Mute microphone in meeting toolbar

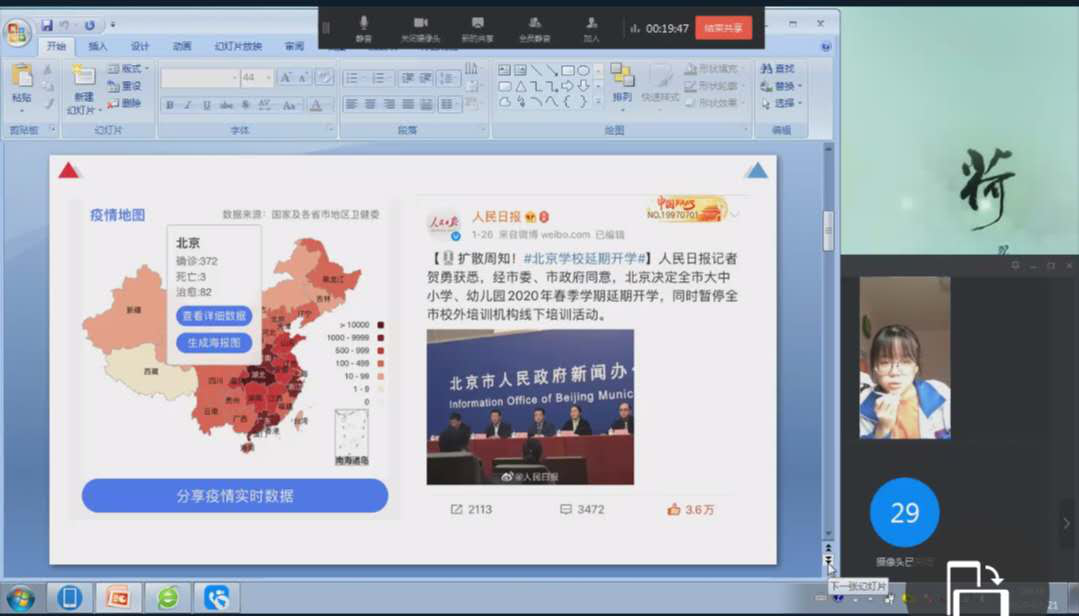coord(363,29)
